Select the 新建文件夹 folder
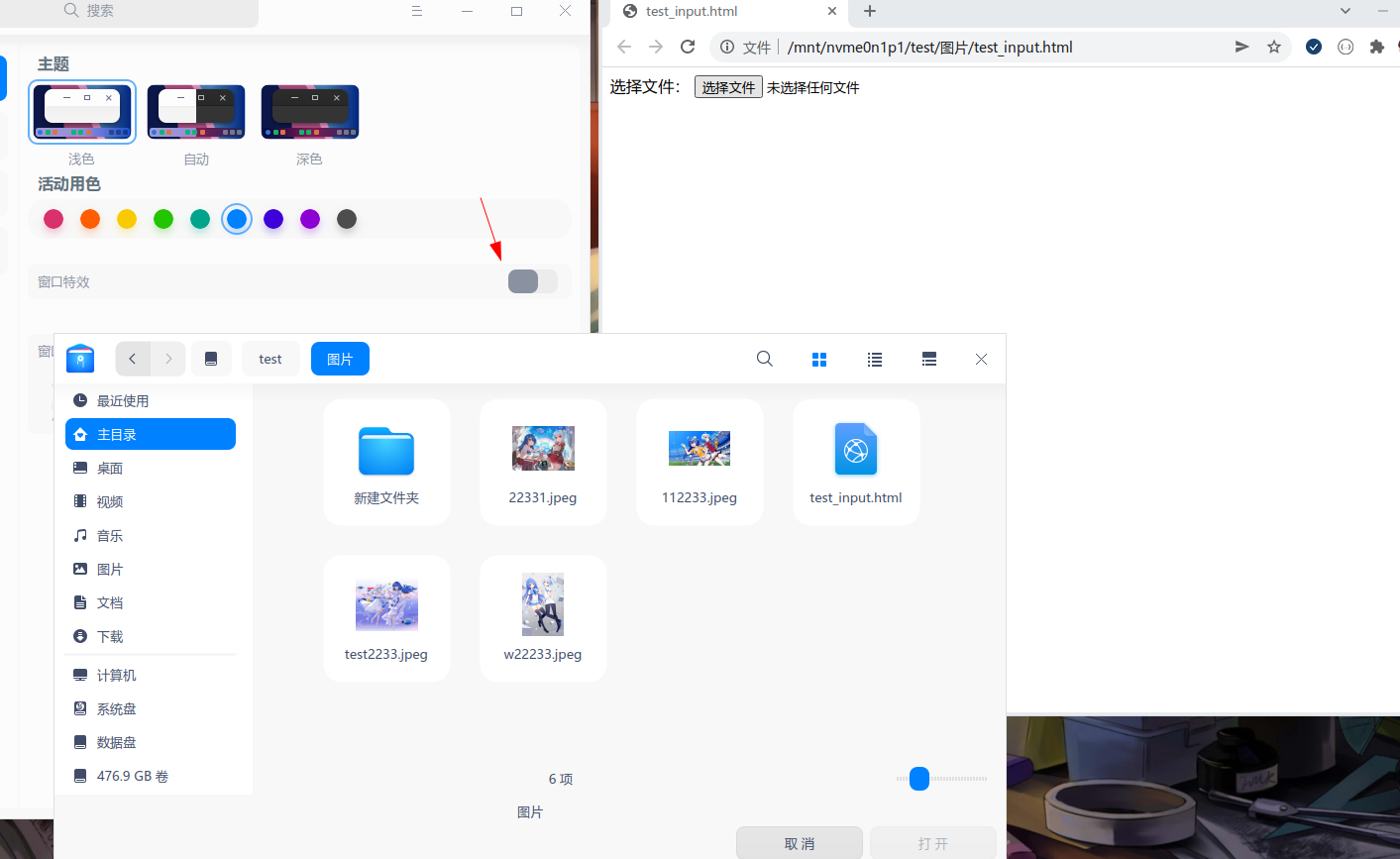Image resolution: width=1400 pixels, height=859 pixels. pyautogui.click(x=386, y=462)
